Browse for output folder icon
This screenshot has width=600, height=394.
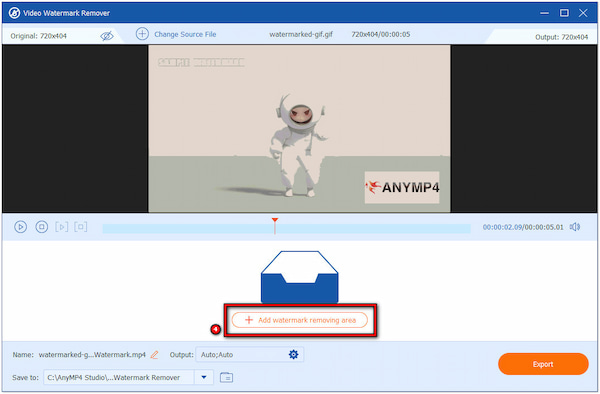pyautogui.click(x=227, y=378)
